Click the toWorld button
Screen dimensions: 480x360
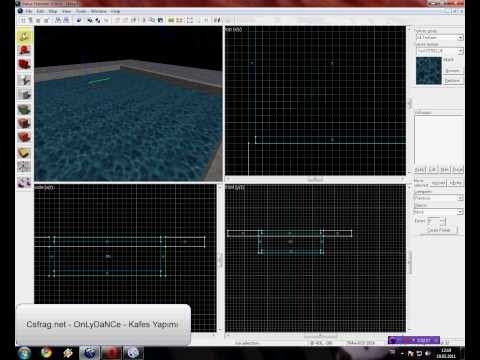click(x=439, y=183)
